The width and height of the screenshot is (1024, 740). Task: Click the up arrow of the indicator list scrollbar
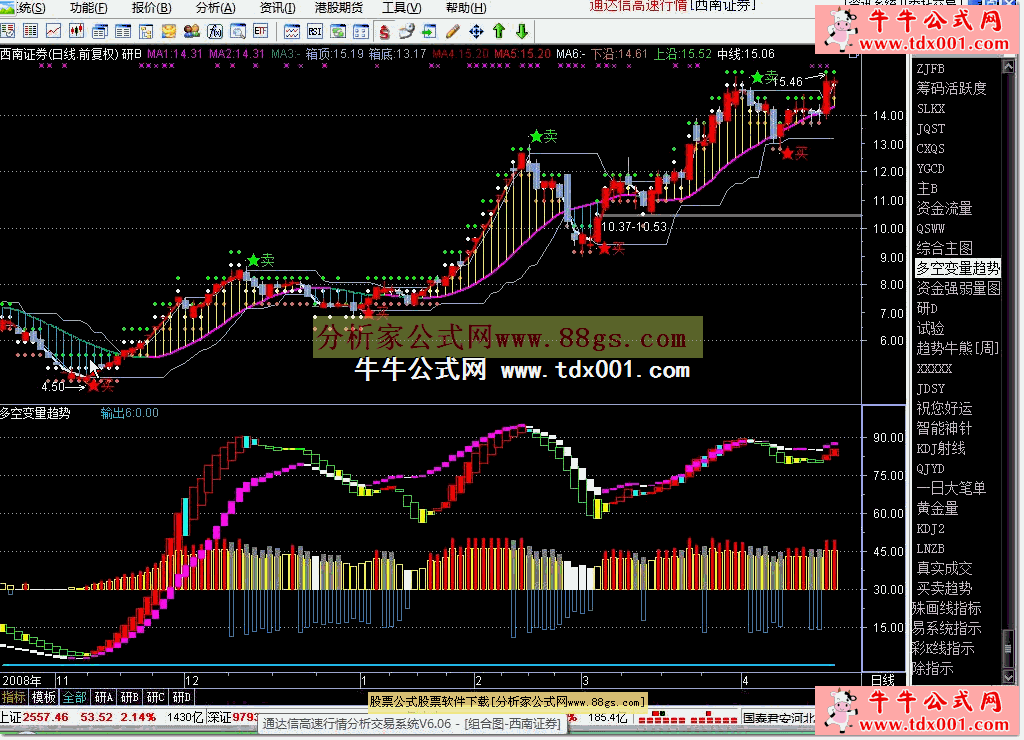click(x=1007, y=65)
